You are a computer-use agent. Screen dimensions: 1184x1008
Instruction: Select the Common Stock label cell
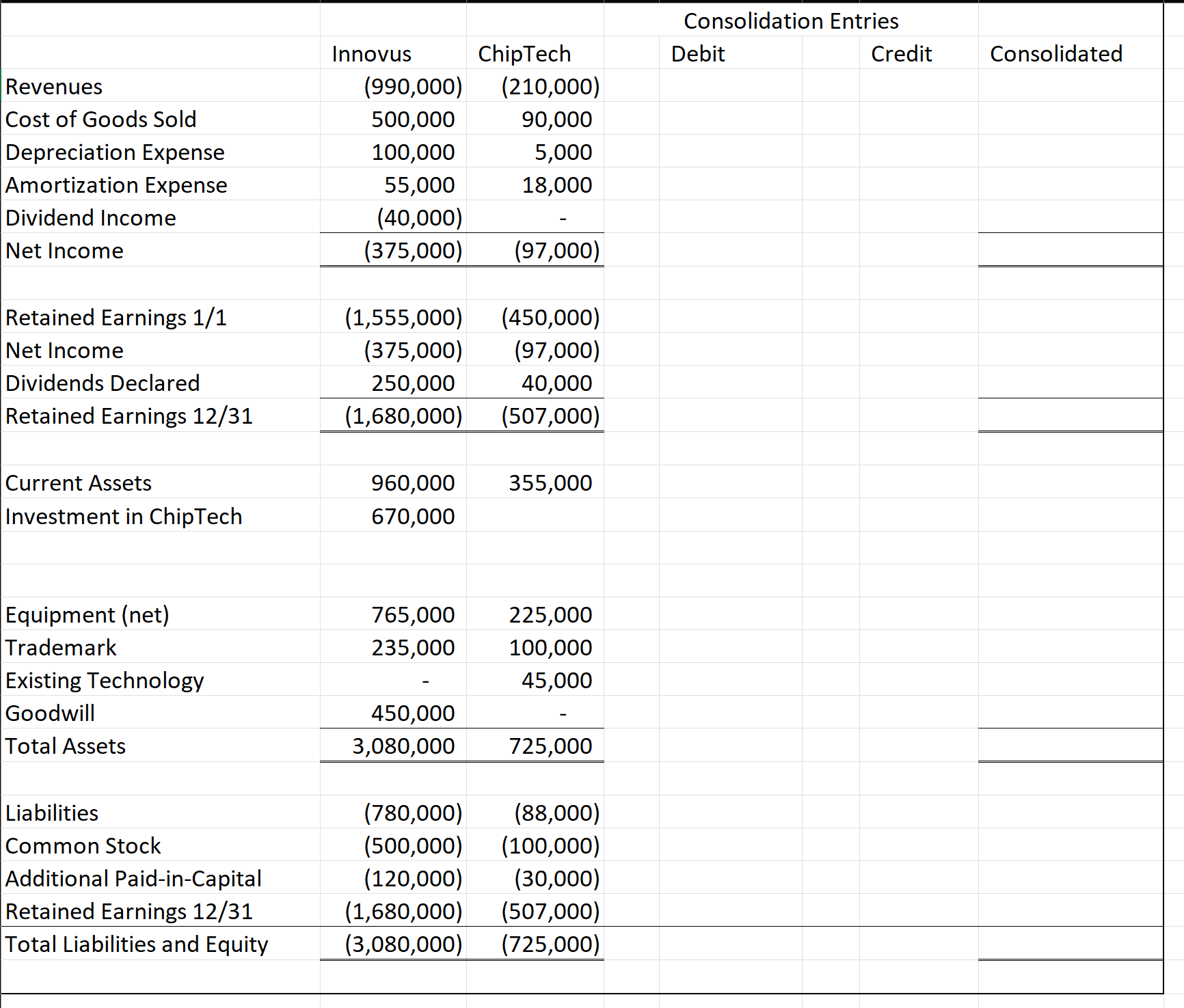coord(83,845)
